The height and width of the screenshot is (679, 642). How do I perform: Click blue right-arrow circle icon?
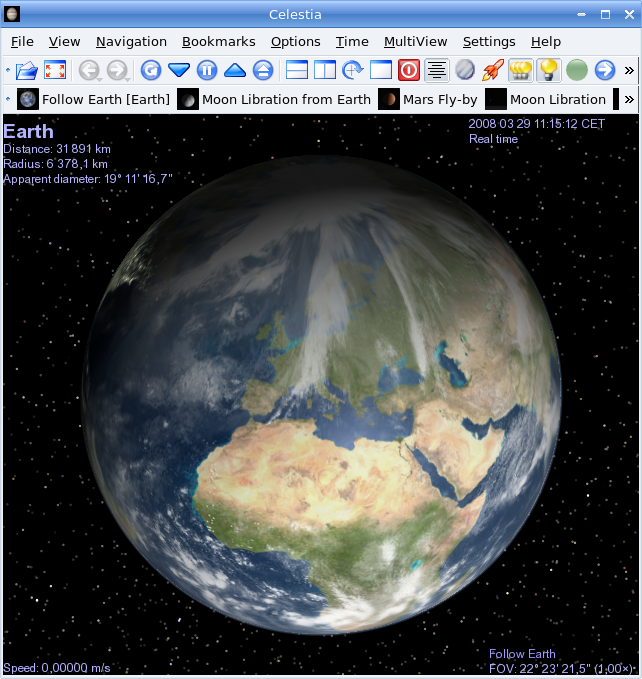click(605, 70)
